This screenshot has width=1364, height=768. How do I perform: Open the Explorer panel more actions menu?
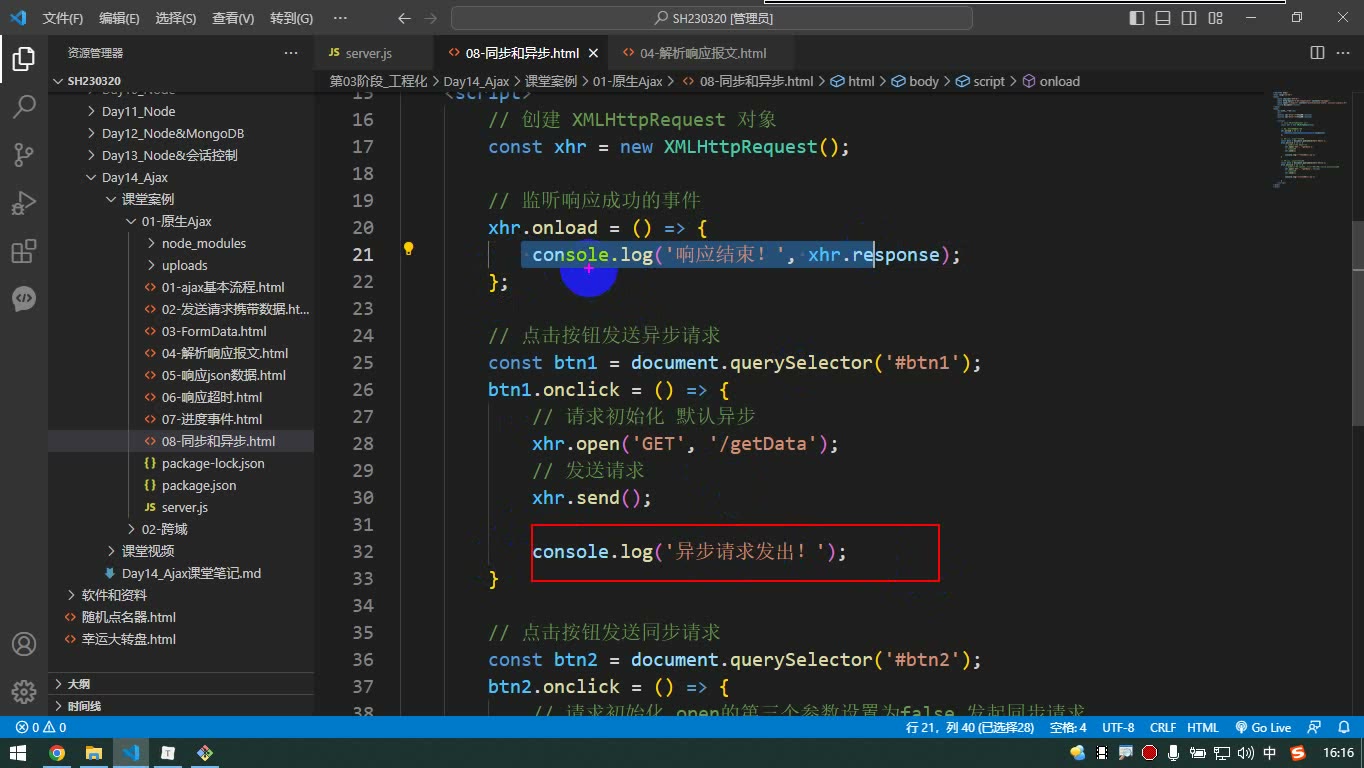pyautogui.click(x=291, y=53)
